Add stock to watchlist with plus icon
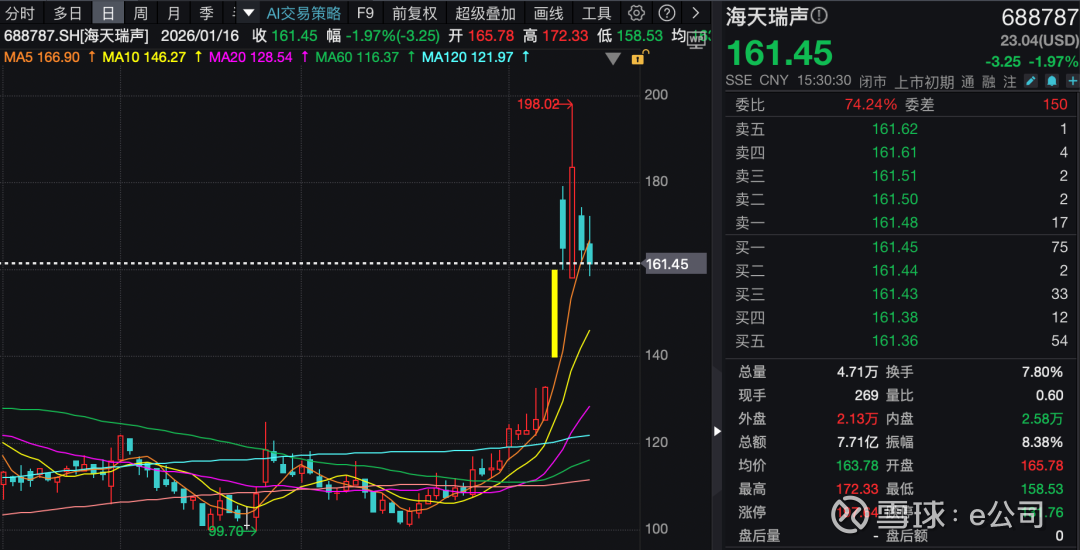The width and height of the screenshot is (1080, 550). pos(1072,81)
